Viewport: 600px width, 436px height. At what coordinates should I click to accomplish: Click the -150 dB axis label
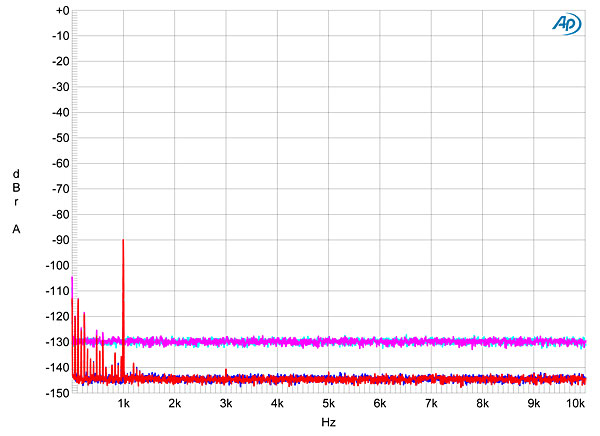coord(57,393)
